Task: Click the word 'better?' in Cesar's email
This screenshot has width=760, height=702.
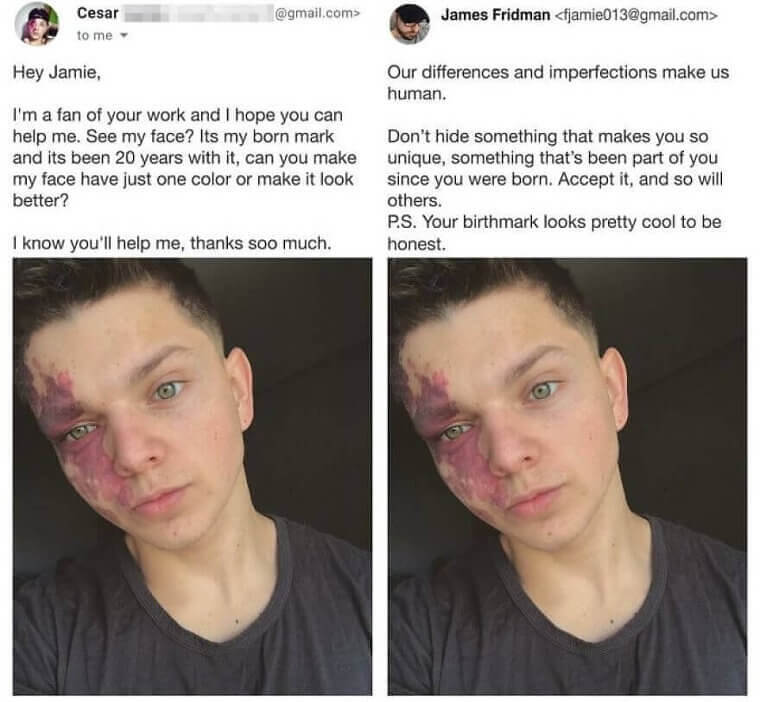Action: click(x=41, y=200)
